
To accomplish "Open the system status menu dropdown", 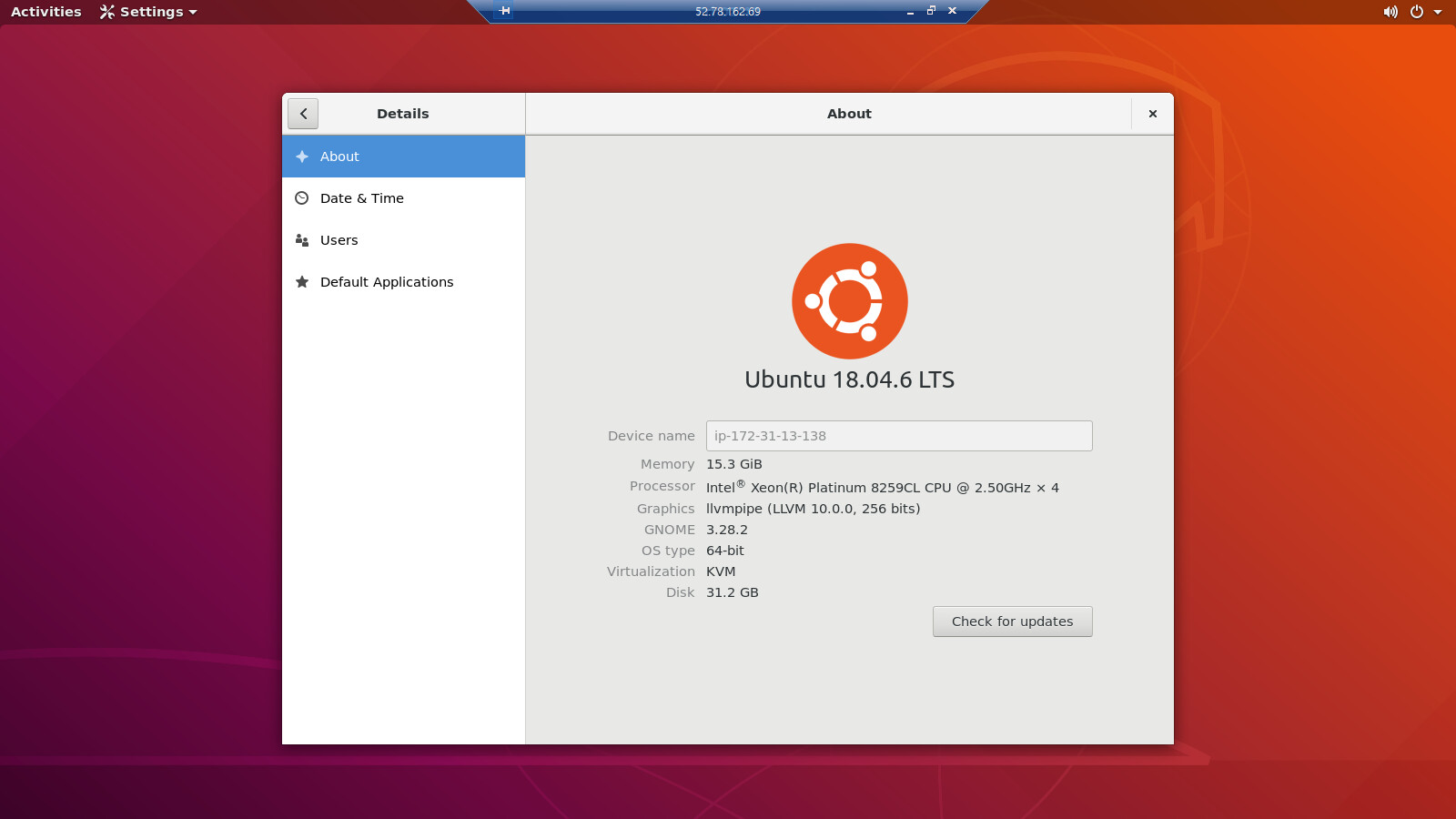I will pos(1438,12).
